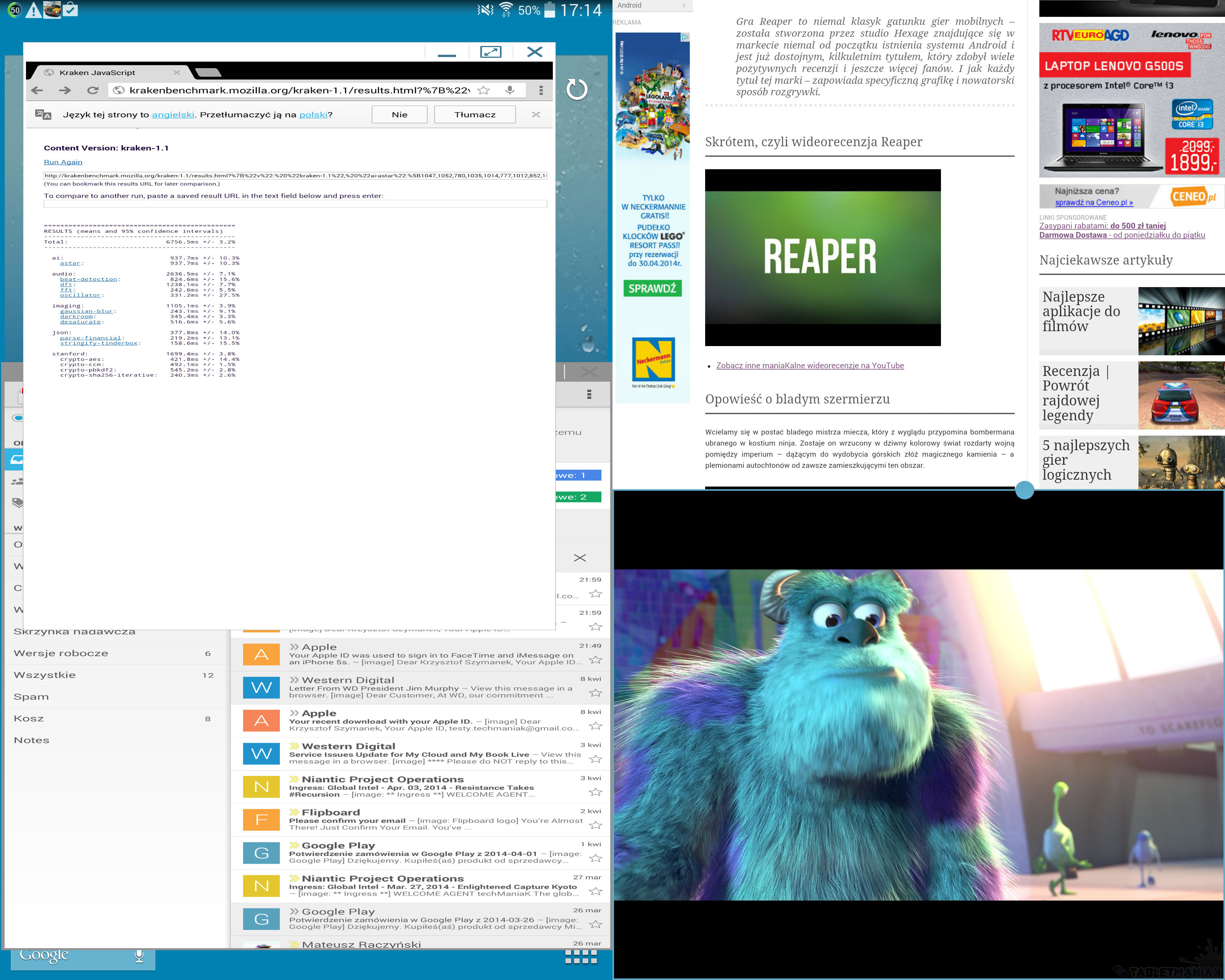The height and width of the screenshot is (980, 1225).
Task: Open Gmail overflow three-dot menu
Action: [589, 394]
